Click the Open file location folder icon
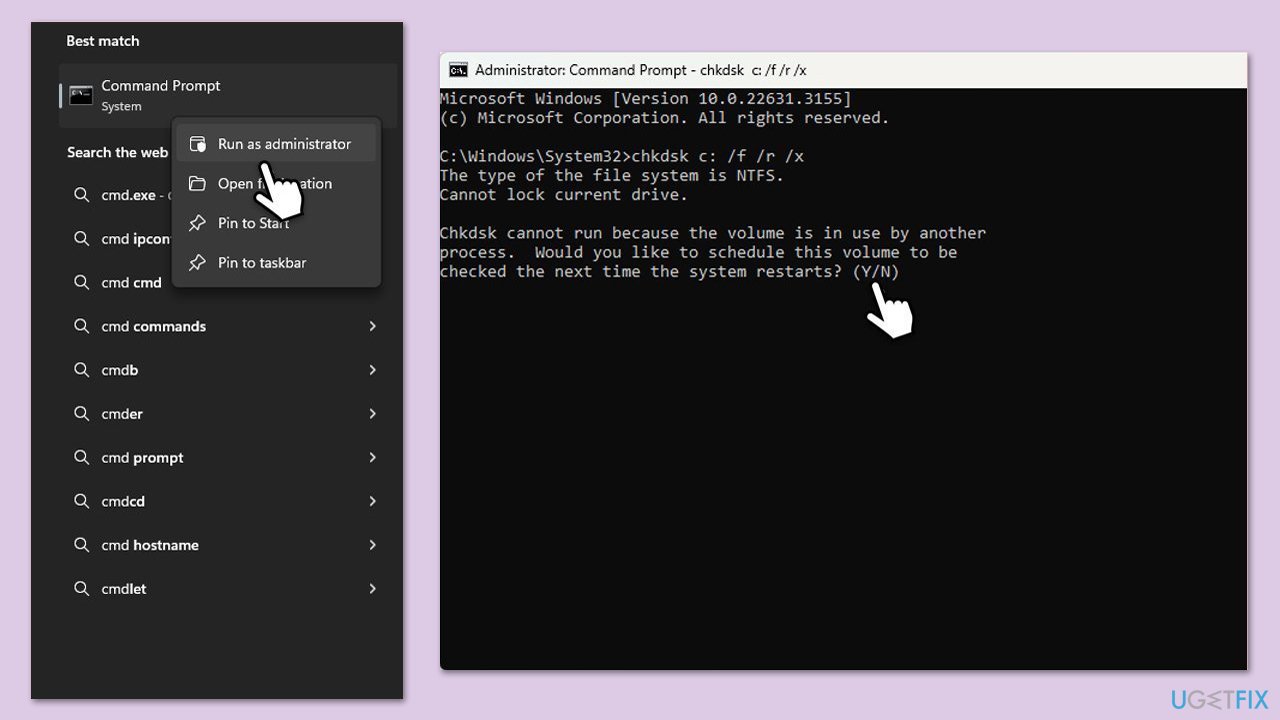This screenshot has width=1280, height=720. point(197,184)
